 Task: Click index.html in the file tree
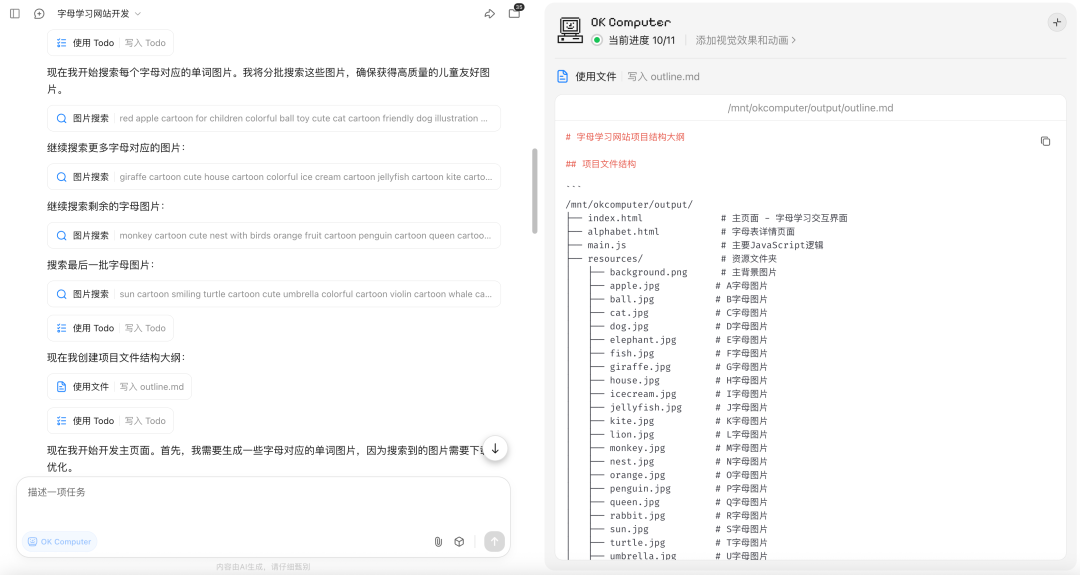615,218
